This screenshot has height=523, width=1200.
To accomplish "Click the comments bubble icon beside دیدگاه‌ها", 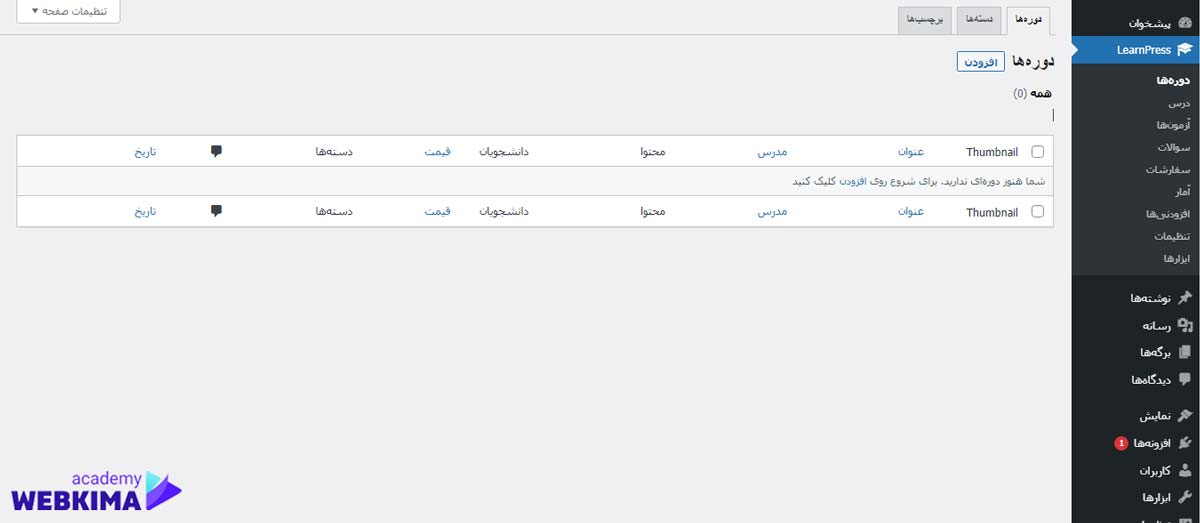I will pos(1185,379).
